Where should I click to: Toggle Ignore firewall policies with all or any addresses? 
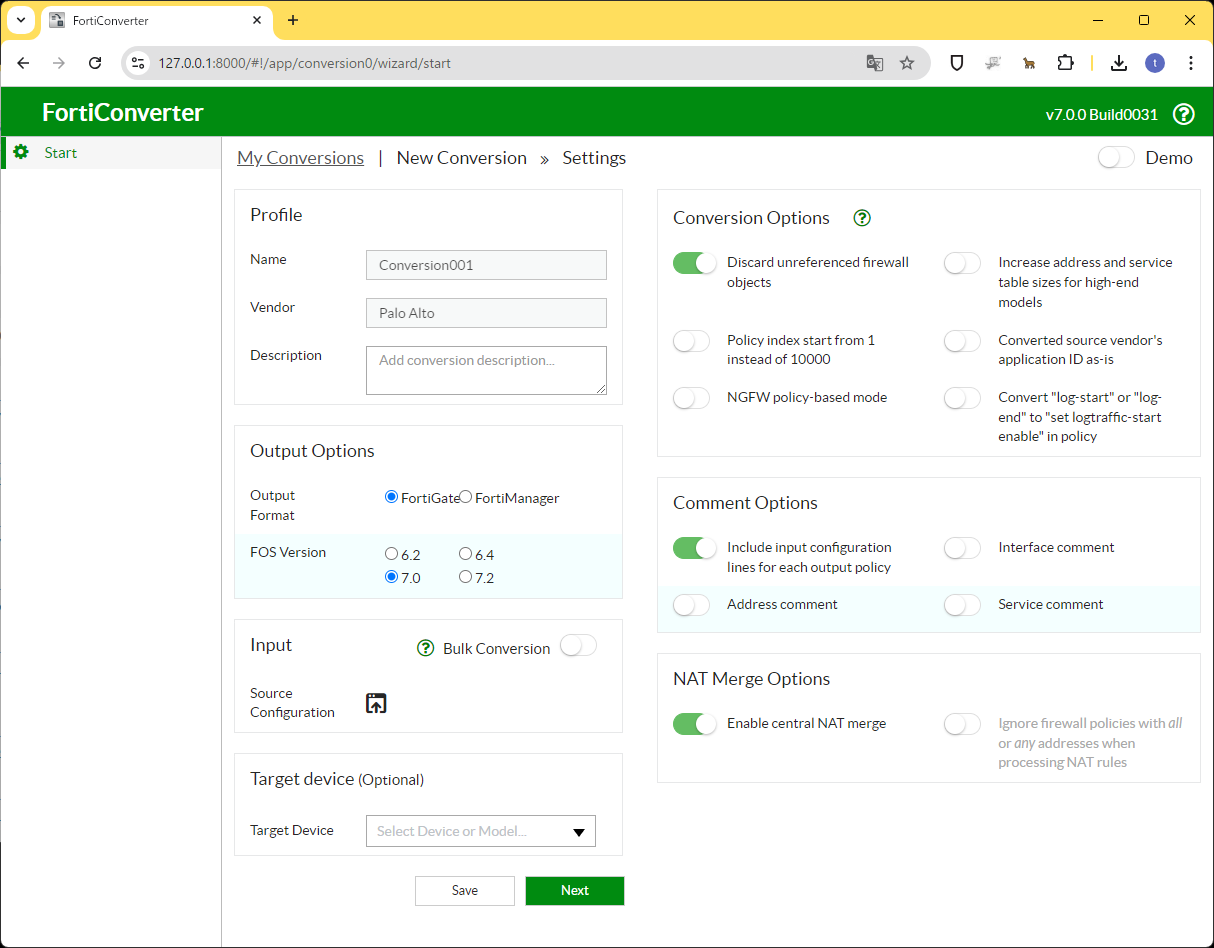962,724
